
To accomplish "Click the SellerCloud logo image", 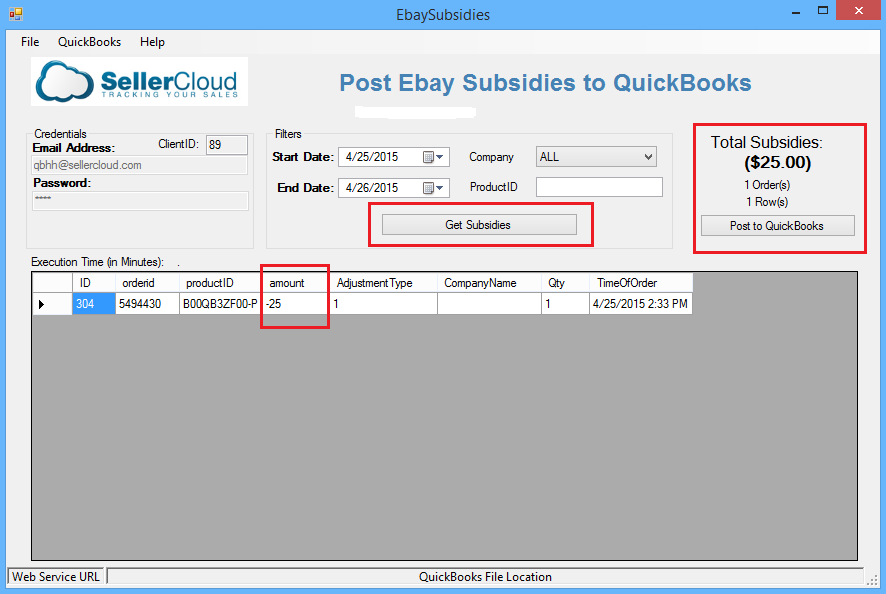I will point(140,81).
